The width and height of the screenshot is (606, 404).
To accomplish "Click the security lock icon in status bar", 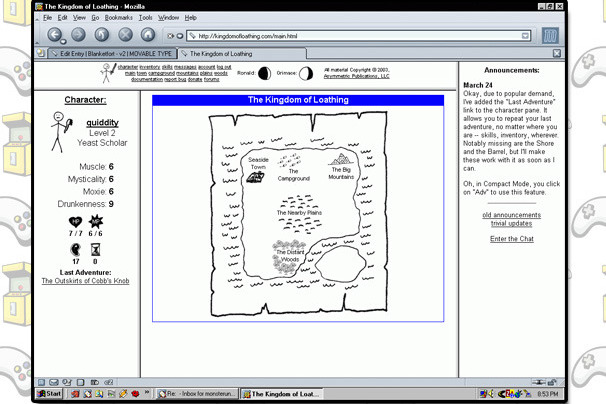I will (x=552, y=382).
